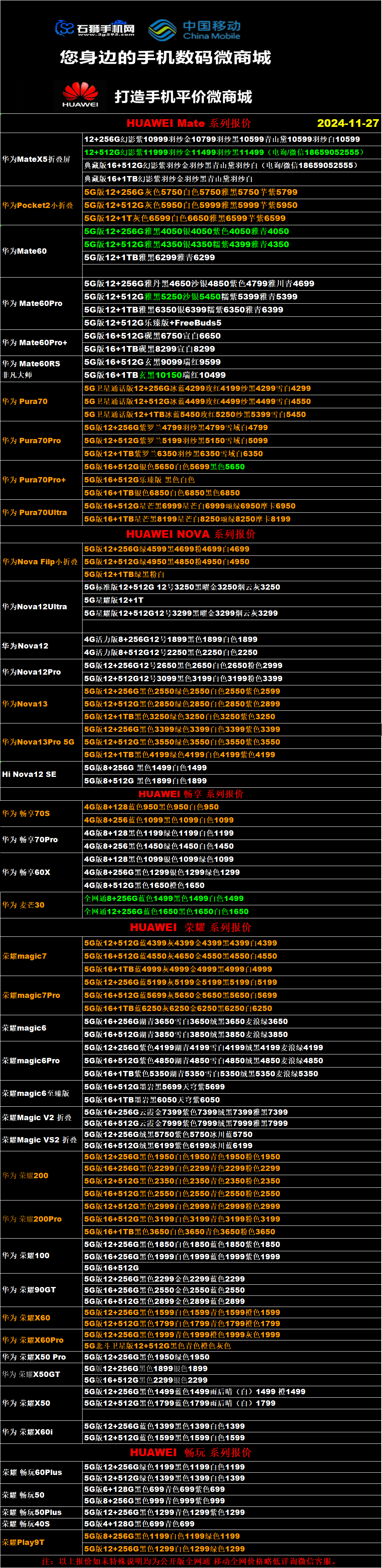Viewport: 382px width, 1568px height.
Task: Select the 华为 荣耀90GT model cell
Action: [x=41, y=1289]
